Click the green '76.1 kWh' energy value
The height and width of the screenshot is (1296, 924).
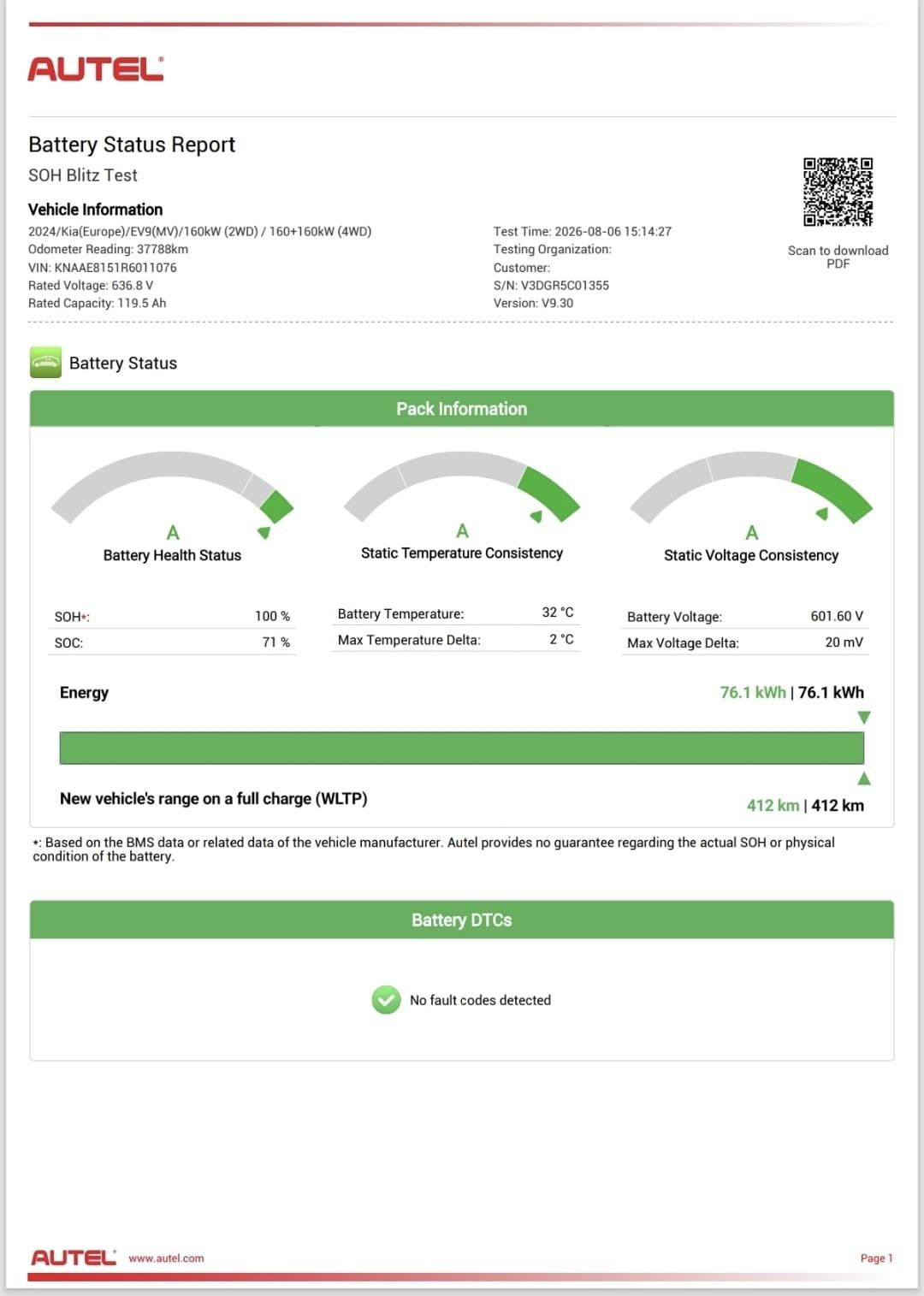tap(753, 692)
